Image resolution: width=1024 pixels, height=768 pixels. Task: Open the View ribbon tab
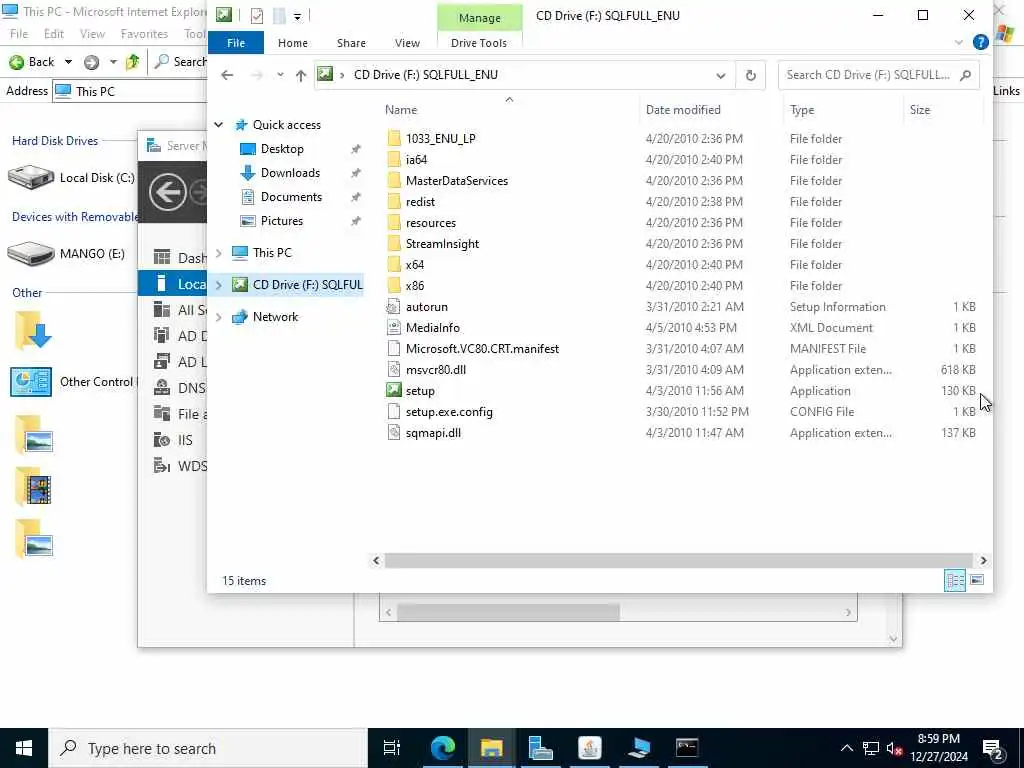click(407, 43)
